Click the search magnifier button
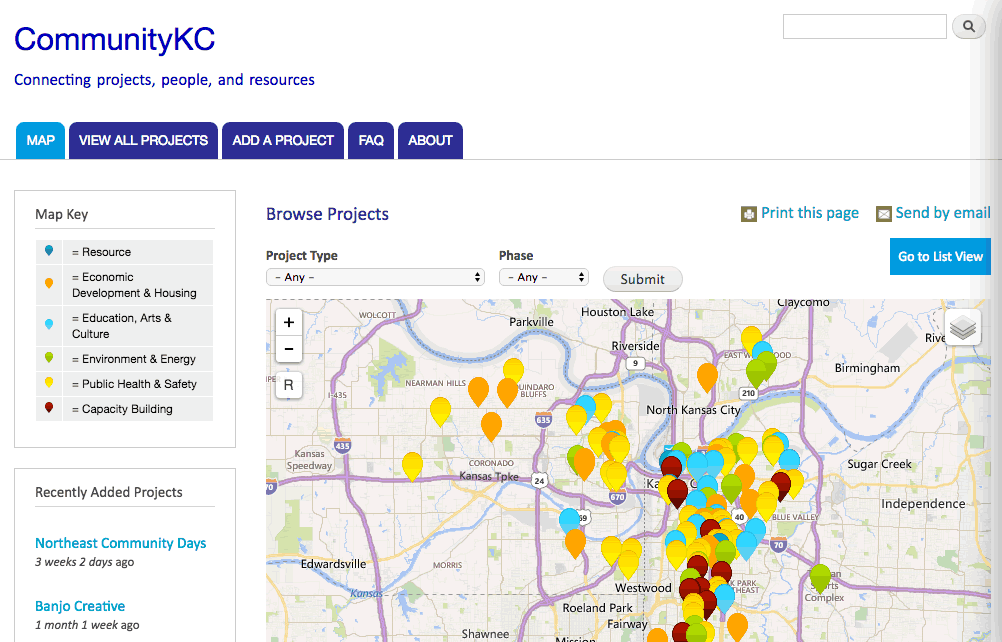 point(969,26)
